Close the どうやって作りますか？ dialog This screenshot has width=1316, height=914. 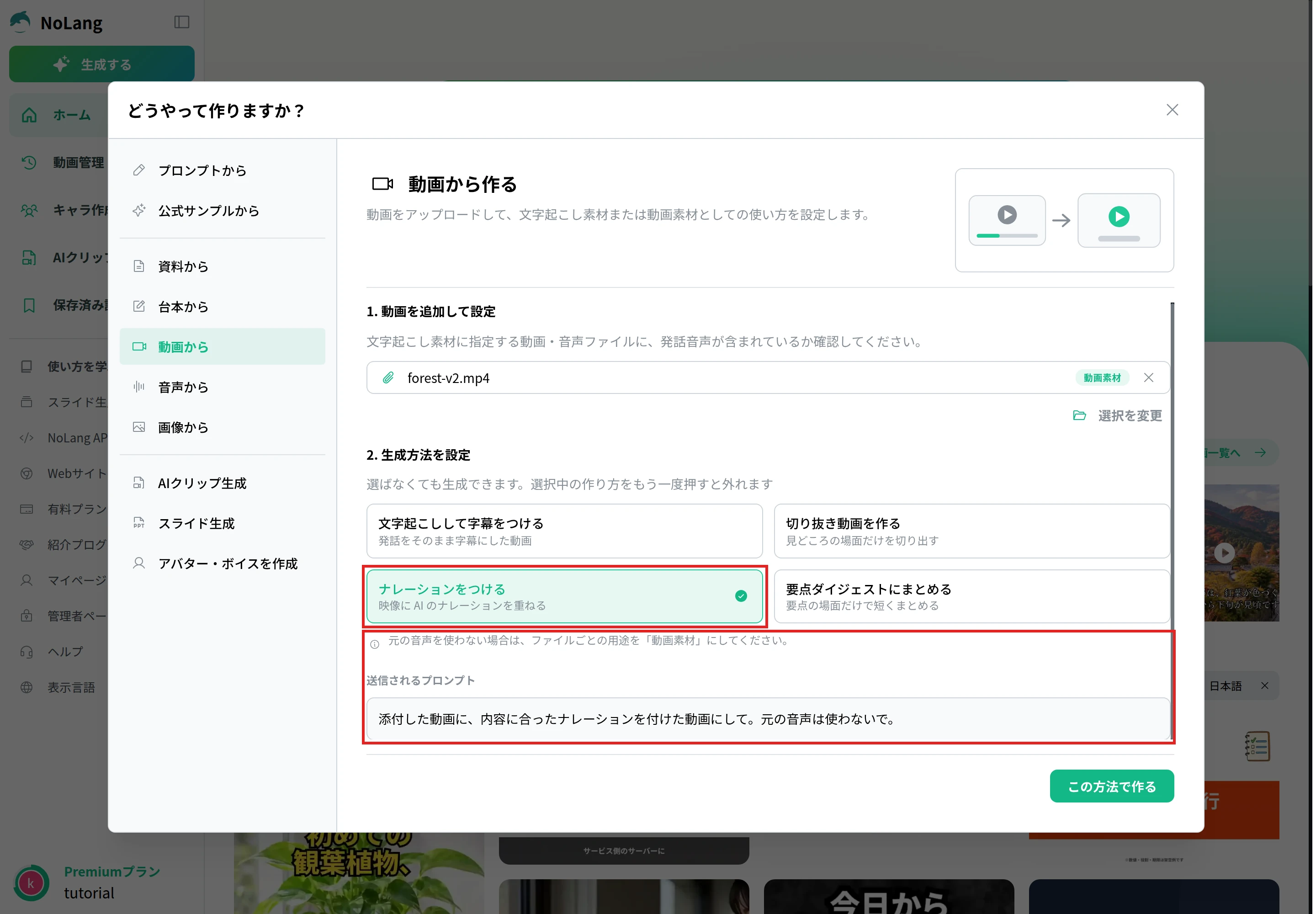[x=1172, y=110]
